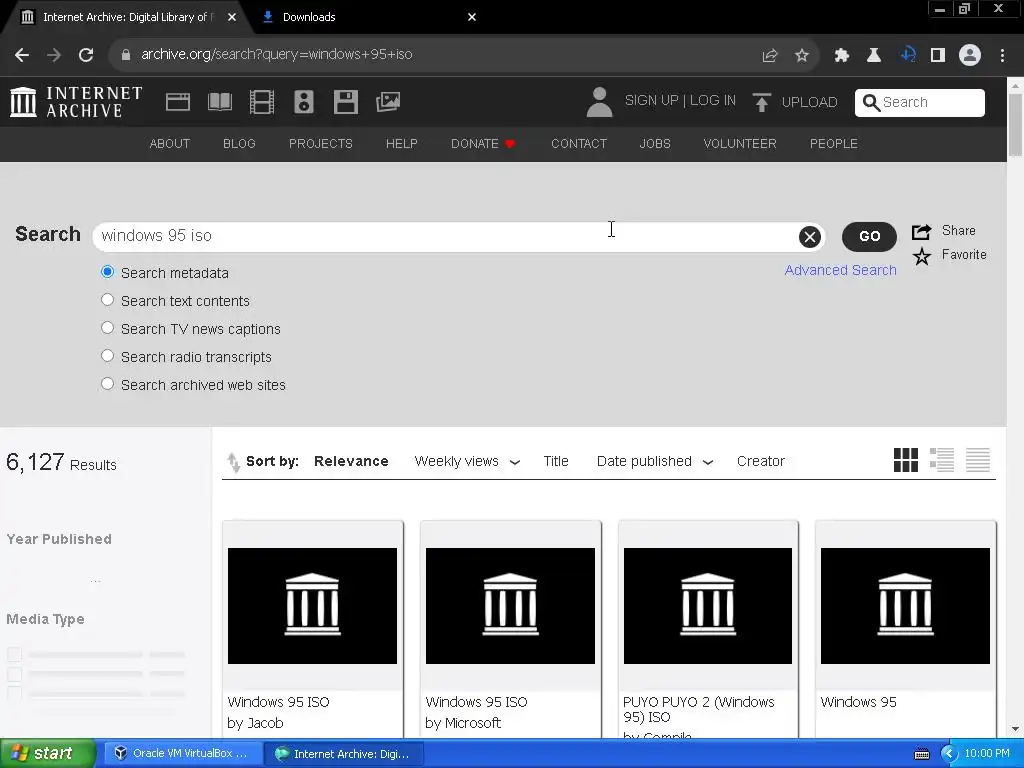Click the top-right site Search box
This screenshot has width=1024, height=768.
(x=920, y=103)
